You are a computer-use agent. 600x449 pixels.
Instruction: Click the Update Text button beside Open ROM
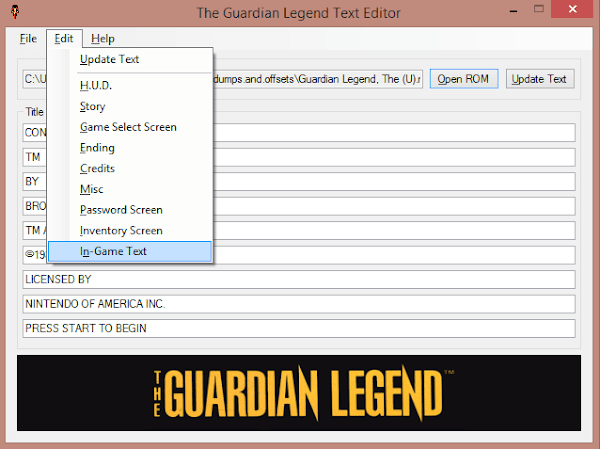(540, 79)
